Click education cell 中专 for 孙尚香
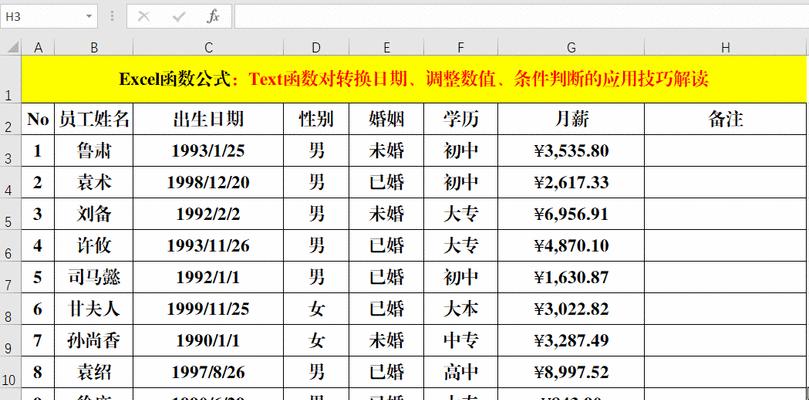Viewport: 809px width, 400px height. (x=461, y=340)
